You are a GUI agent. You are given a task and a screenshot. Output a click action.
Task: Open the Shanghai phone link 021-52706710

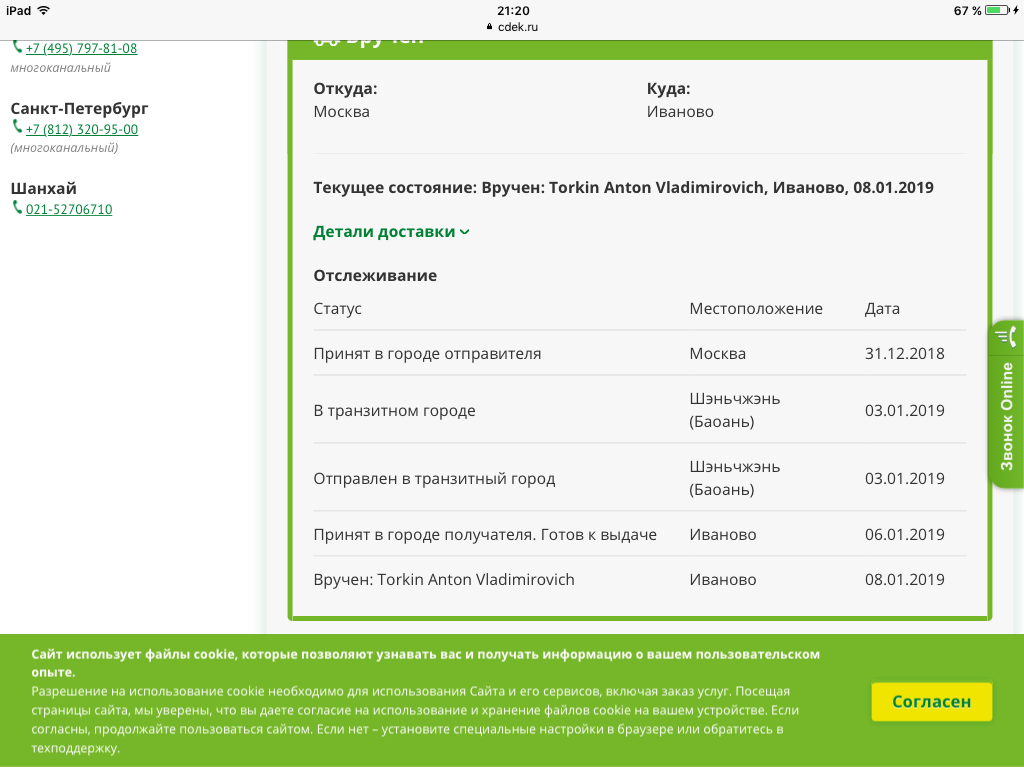point(69,209)
